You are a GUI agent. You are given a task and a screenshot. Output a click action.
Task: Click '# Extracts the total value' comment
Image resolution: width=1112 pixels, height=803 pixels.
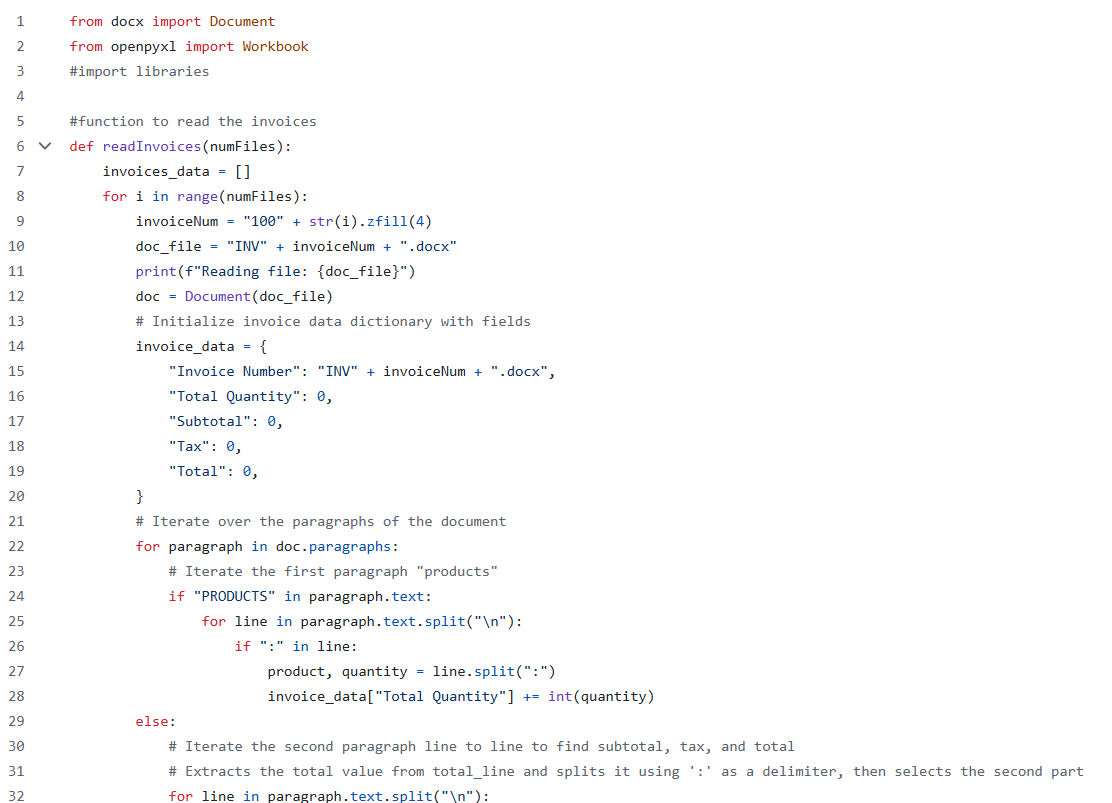click(626, 771)
